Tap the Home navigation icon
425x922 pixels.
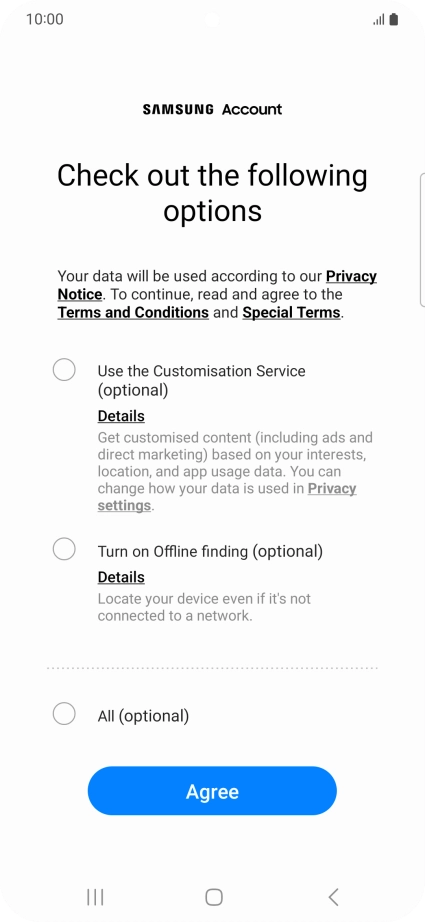pos(214,897)
